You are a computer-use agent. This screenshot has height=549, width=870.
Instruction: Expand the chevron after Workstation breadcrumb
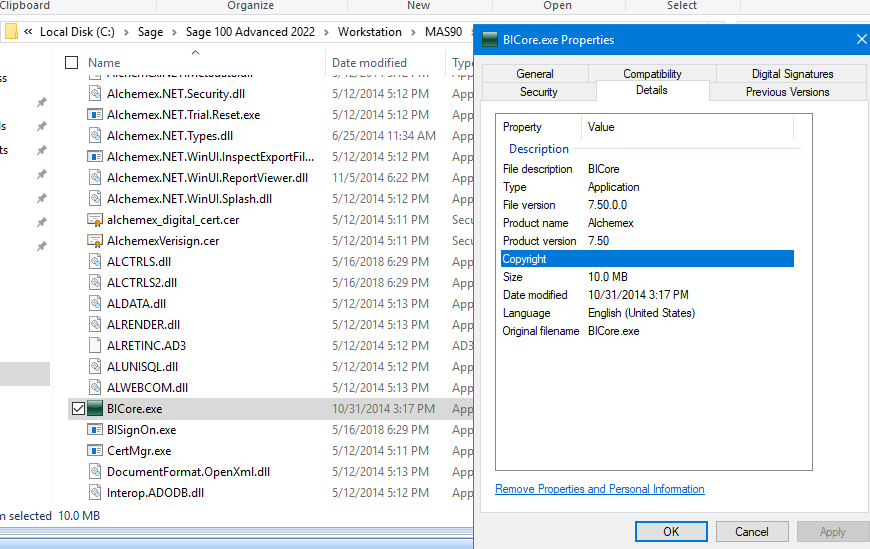click(x=413, y=32)
